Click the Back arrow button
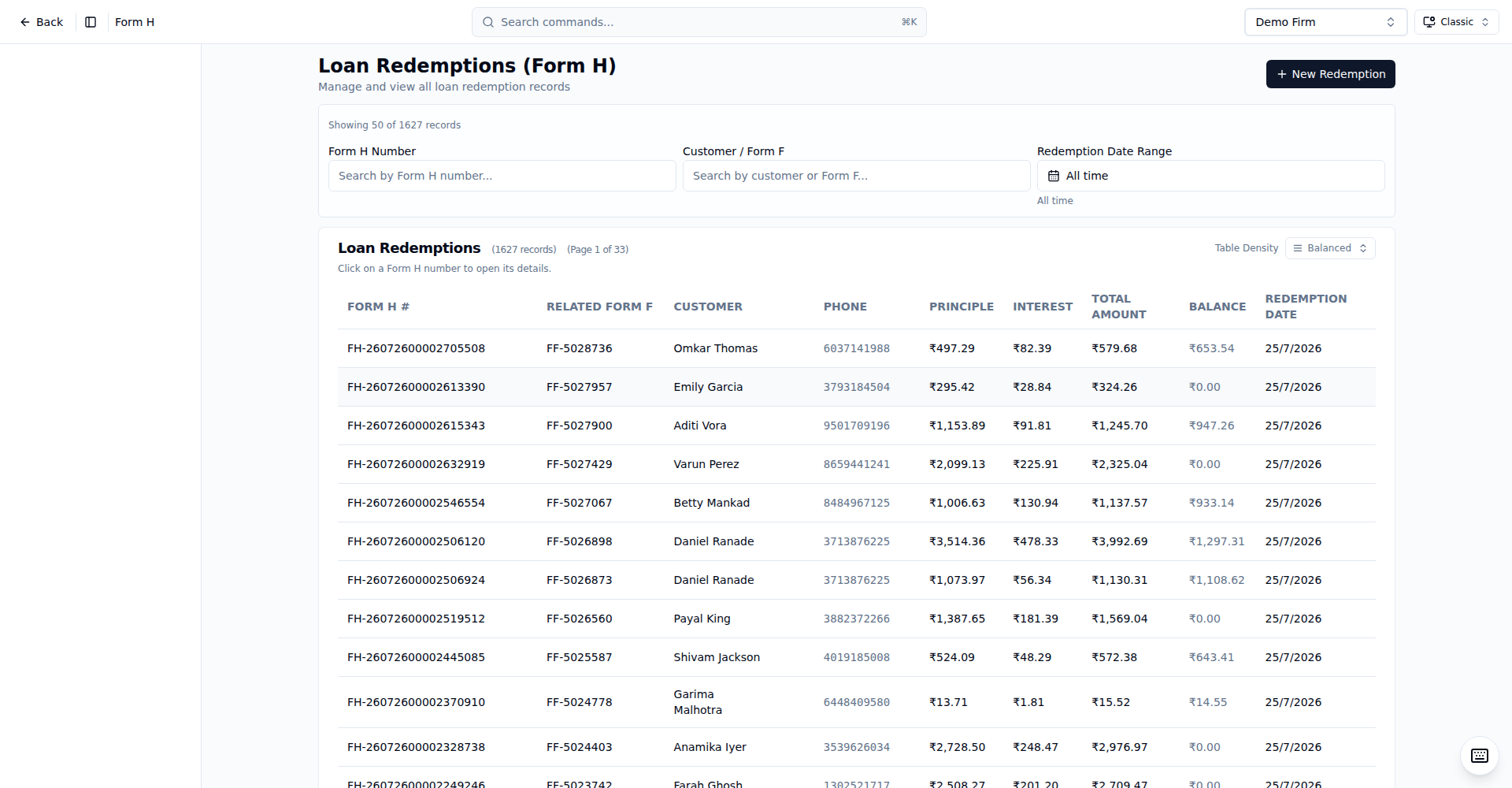The width and height of the screenshot is (1512, 788). (41, 22)
